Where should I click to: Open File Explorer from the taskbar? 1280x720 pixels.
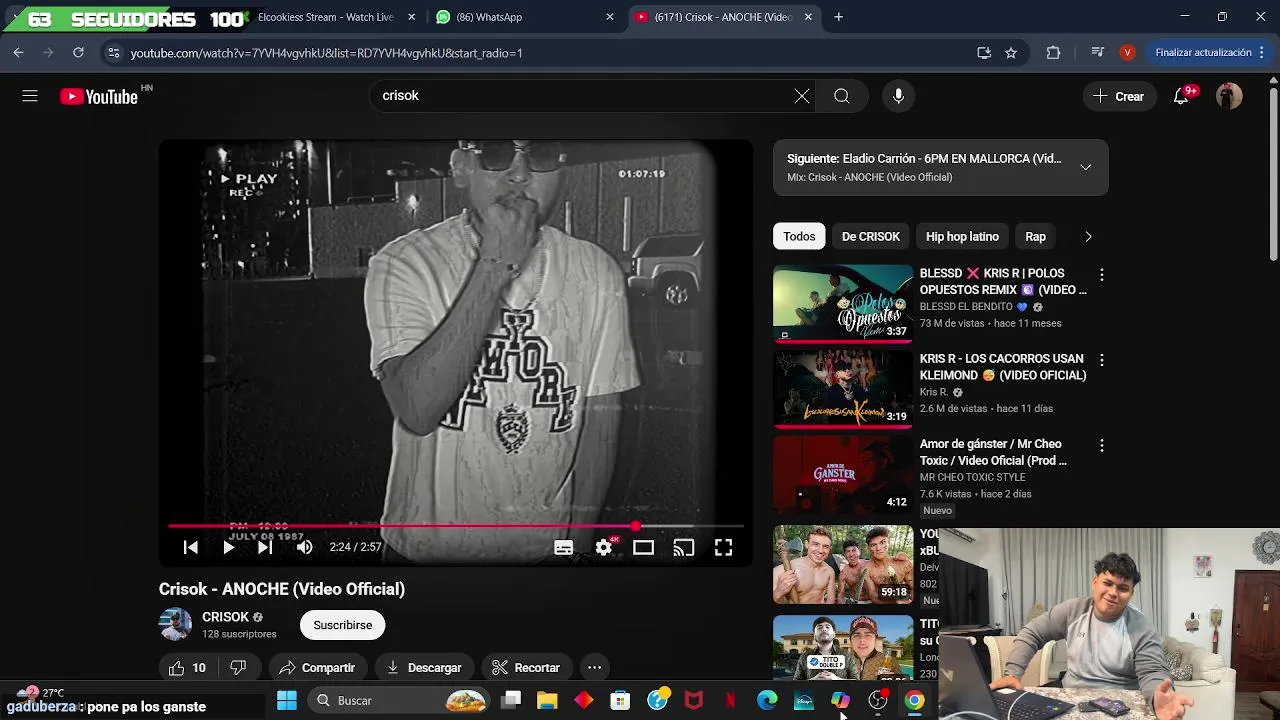tap(547, 701)
